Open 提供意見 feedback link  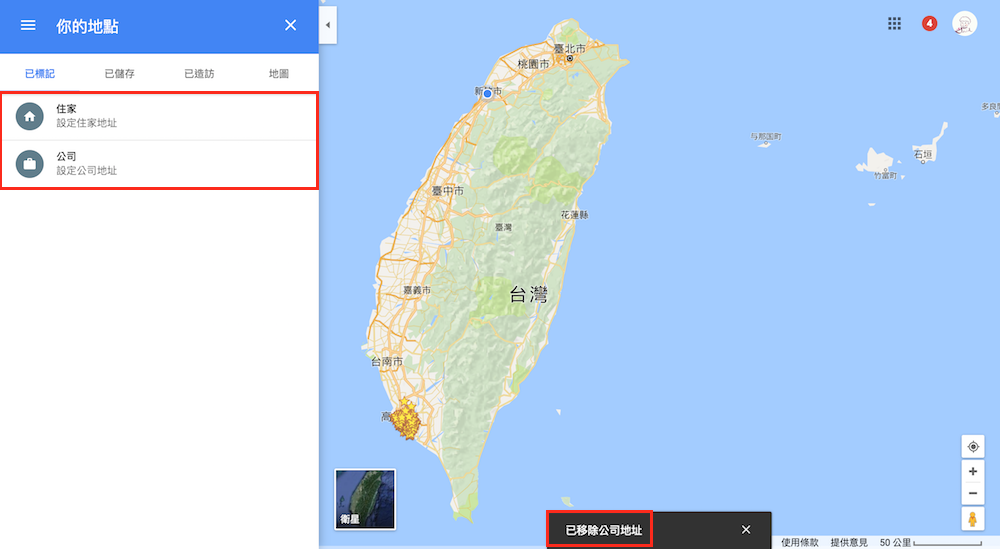(849, 543)
